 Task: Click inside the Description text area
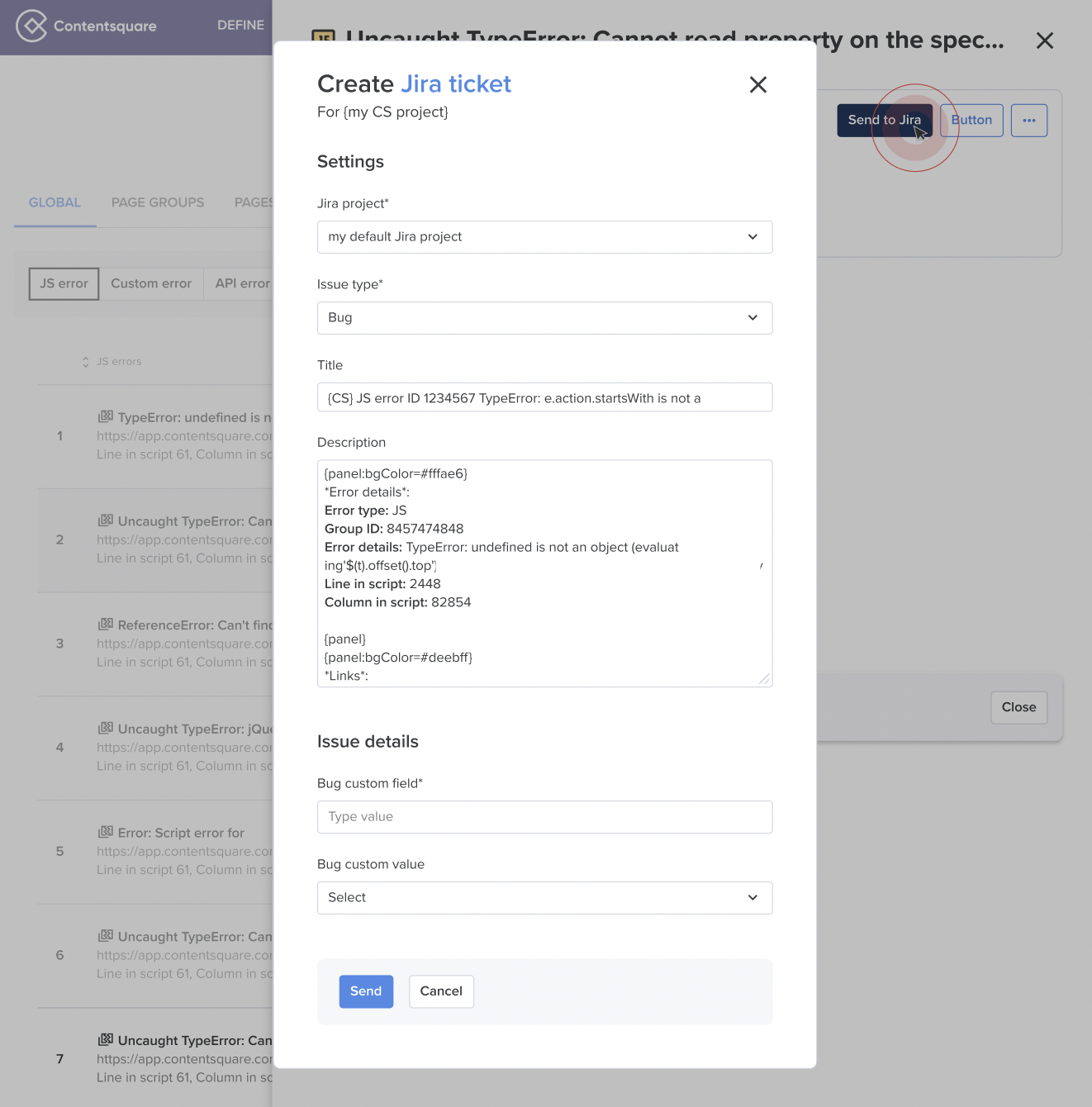544,573
